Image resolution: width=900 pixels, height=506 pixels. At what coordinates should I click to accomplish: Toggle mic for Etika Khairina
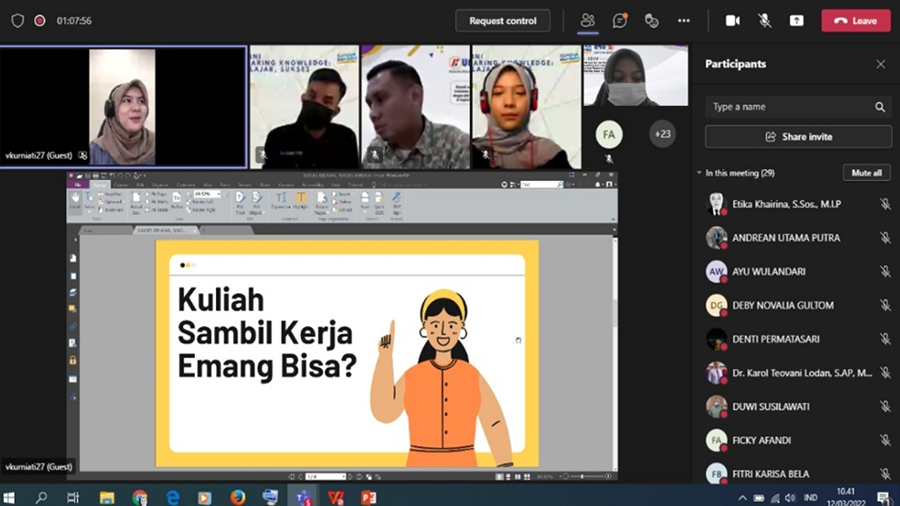(885, 204)
